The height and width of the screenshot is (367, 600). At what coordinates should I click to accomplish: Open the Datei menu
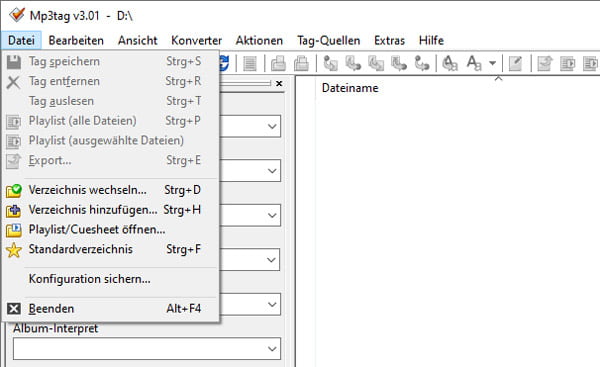21,40
